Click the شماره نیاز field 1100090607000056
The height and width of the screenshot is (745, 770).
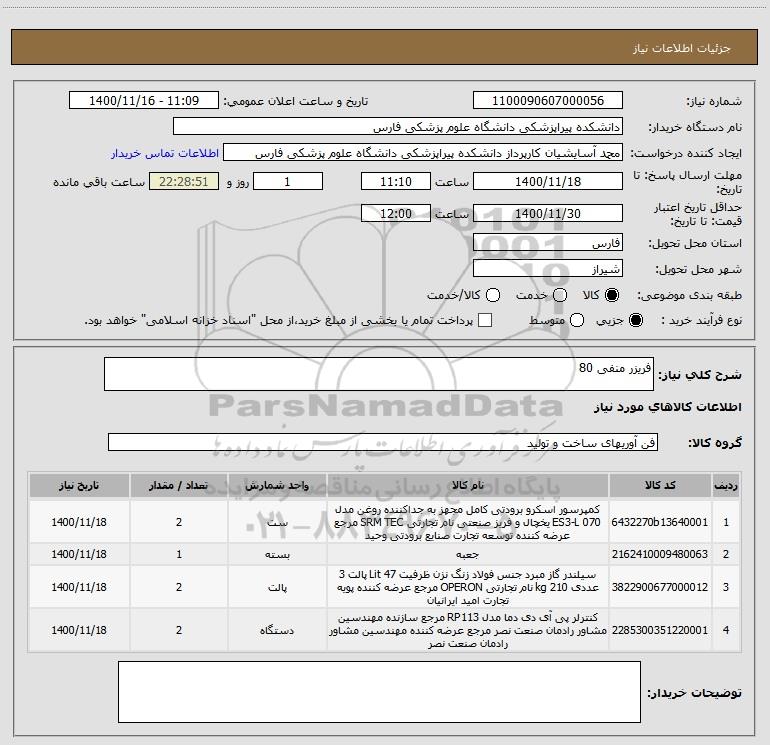coord(548,101)
